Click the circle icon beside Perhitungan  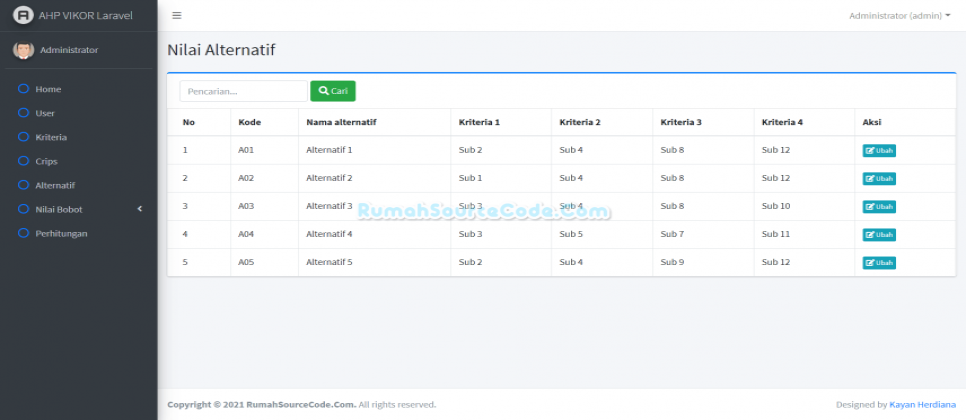point(23,233)
